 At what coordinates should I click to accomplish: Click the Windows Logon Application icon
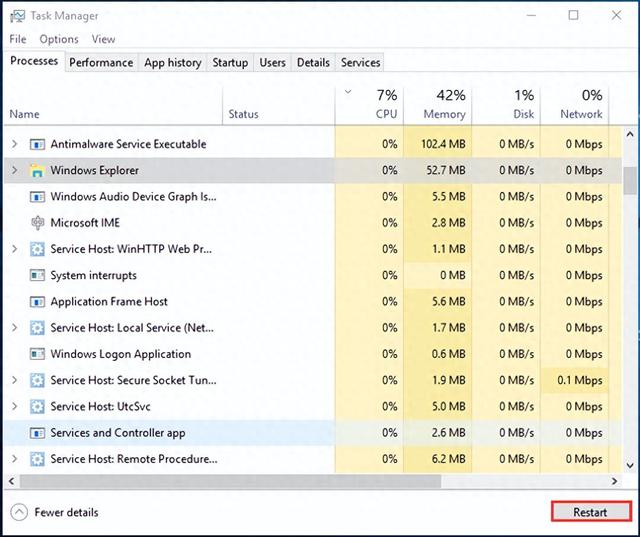(x=37, y=354)
